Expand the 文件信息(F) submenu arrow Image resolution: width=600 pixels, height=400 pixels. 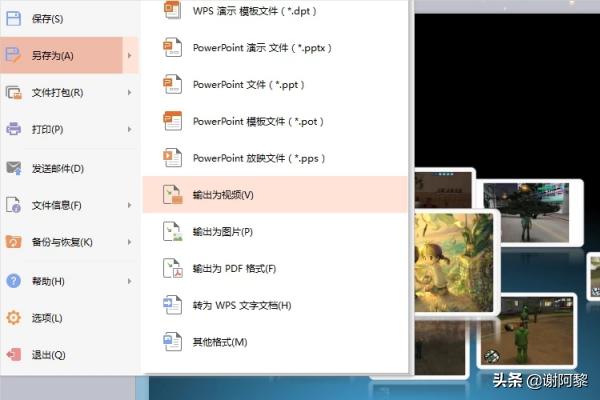click(130, 205)
